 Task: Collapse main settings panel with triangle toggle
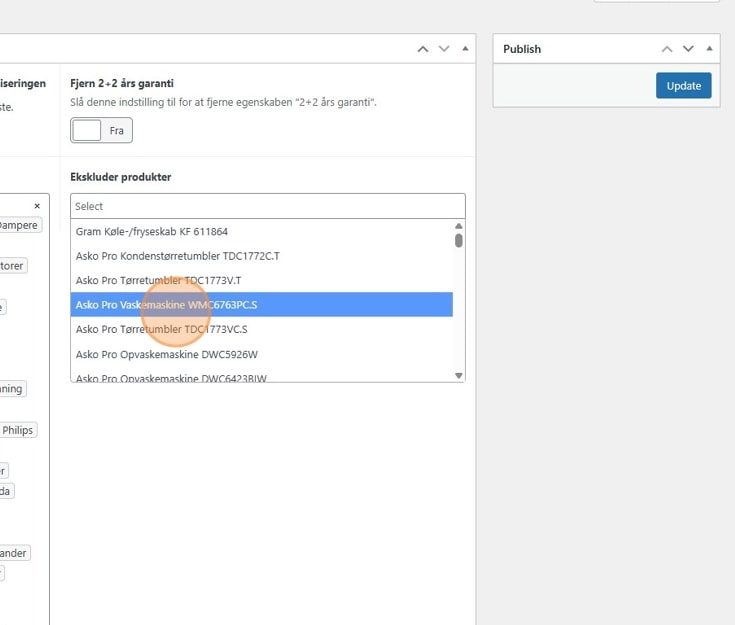point(465,48)
